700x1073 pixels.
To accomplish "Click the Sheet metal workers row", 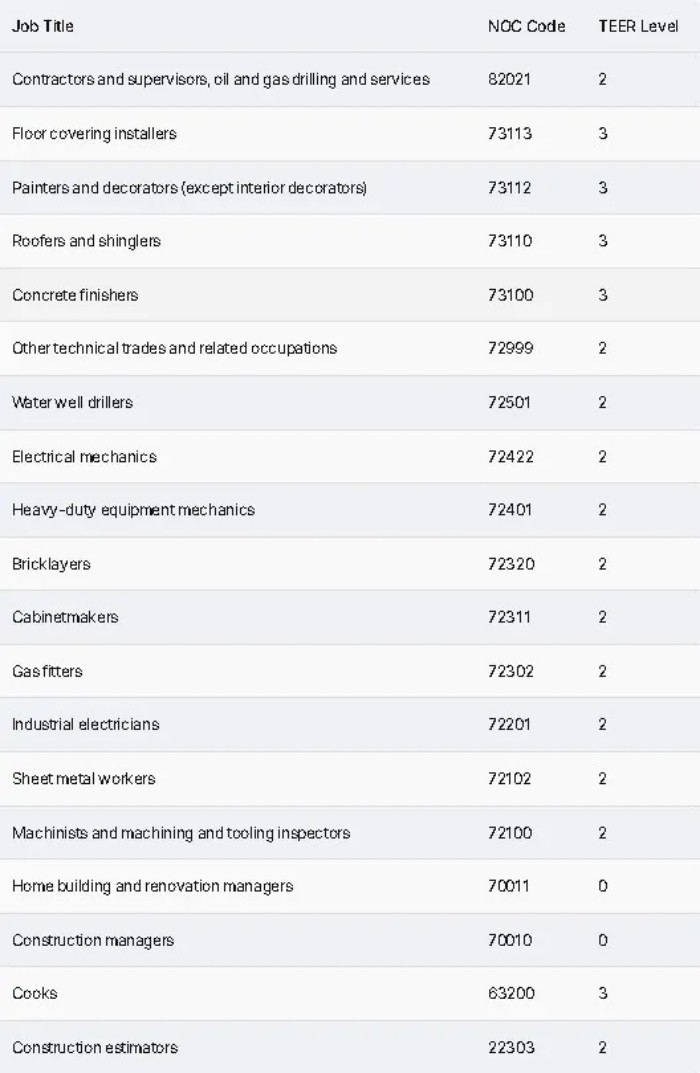I will [x=83, y=778].
